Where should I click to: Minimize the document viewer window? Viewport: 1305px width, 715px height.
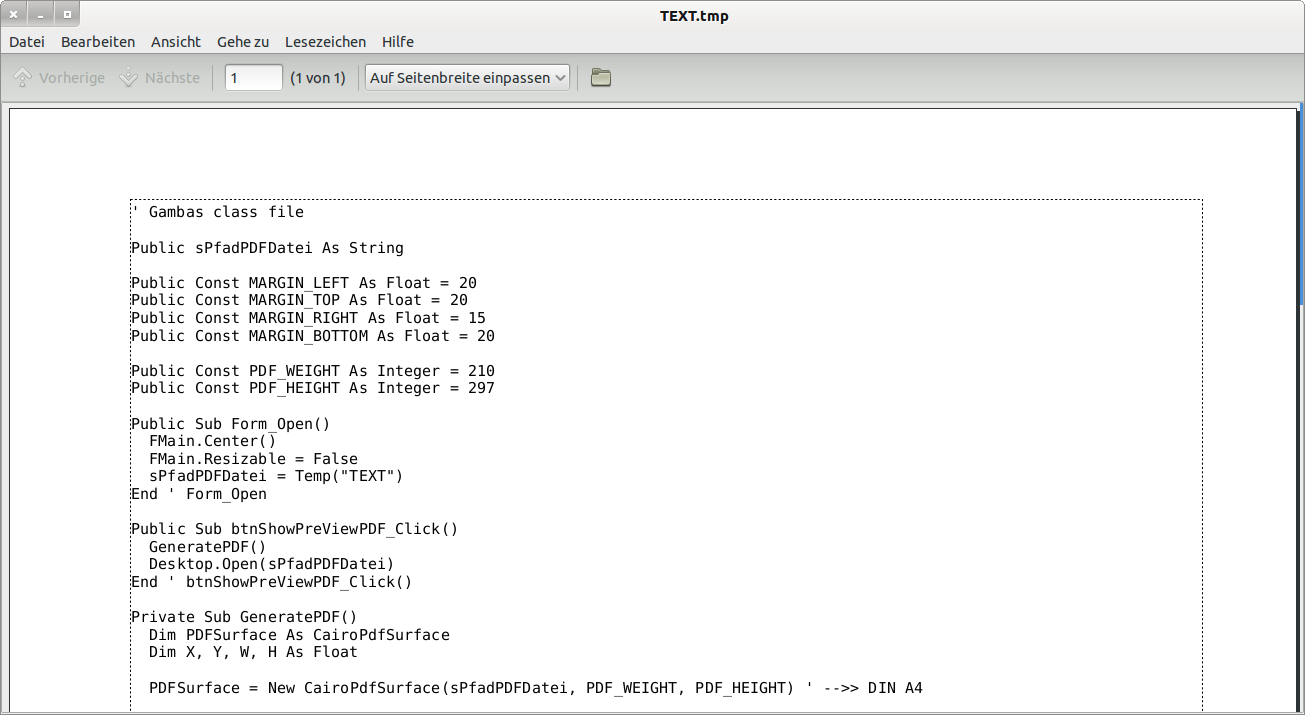[41, 15]
